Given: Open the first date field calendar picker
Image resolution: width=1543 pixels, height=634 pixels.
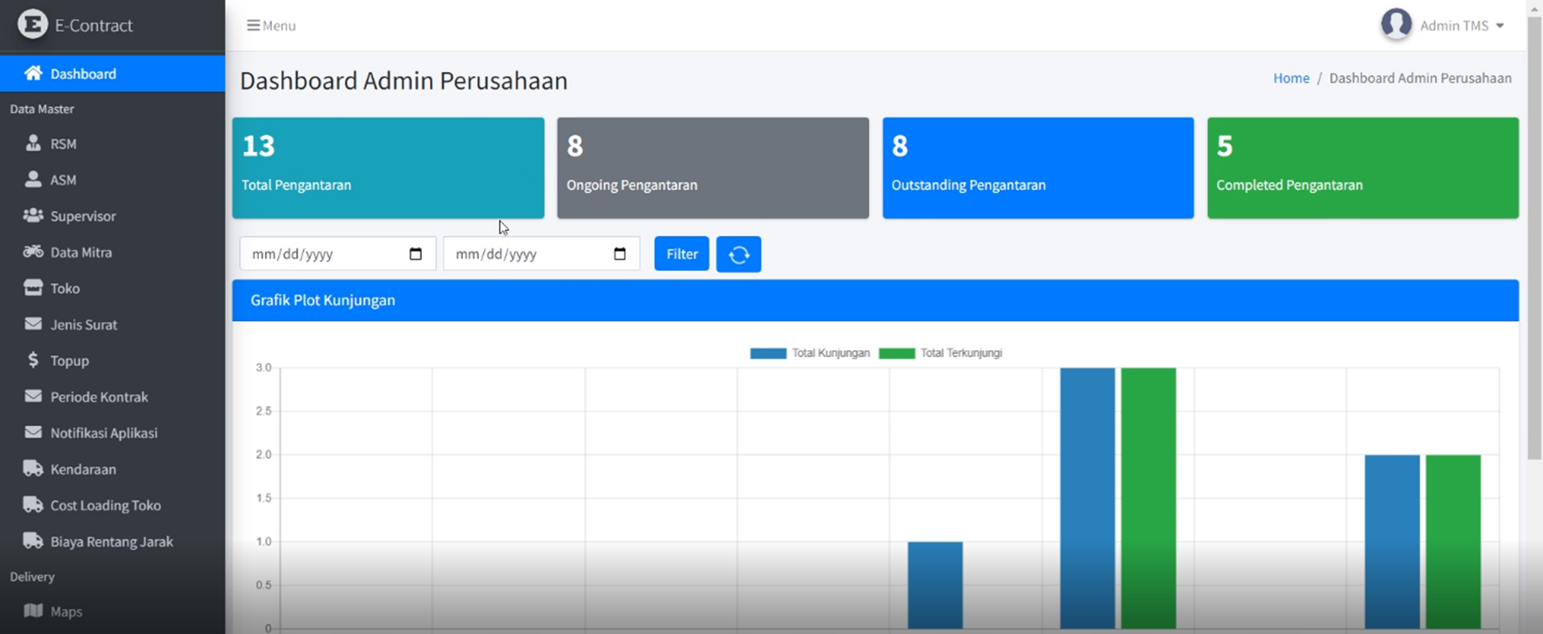Looking at the screenshot, I should click(x=416, y=254).
